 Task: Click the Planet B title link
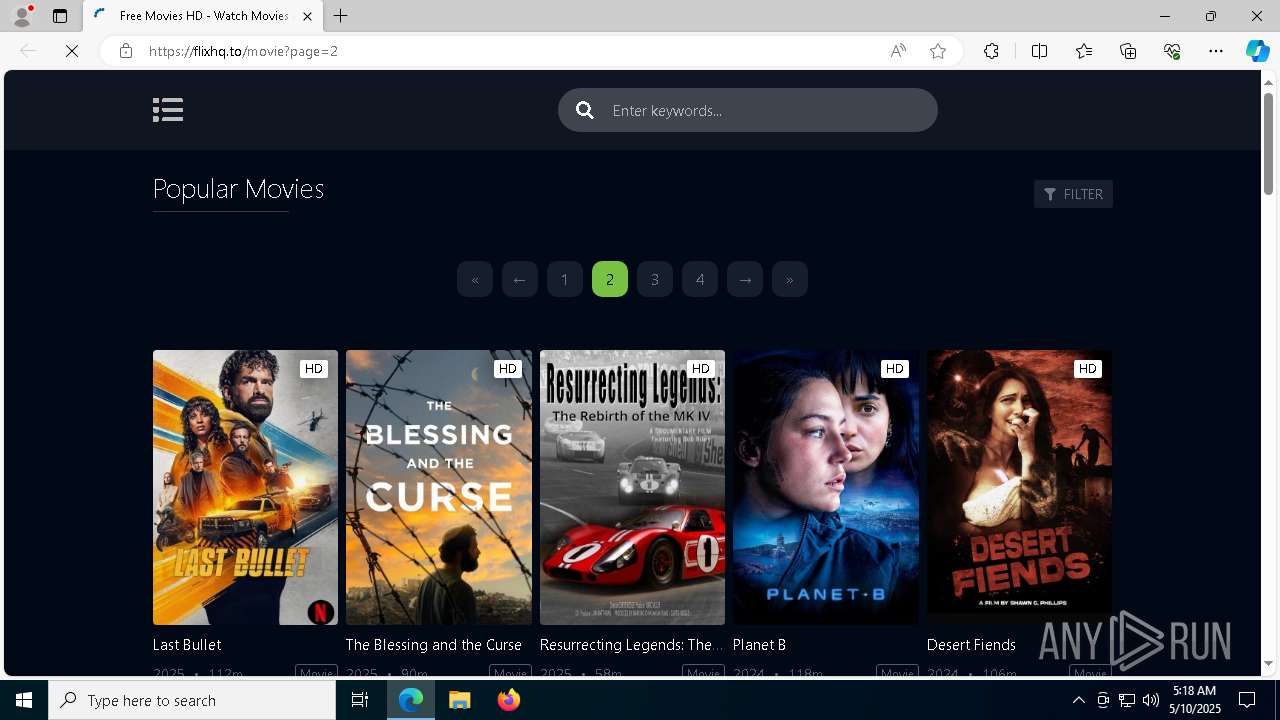(760, 645)
